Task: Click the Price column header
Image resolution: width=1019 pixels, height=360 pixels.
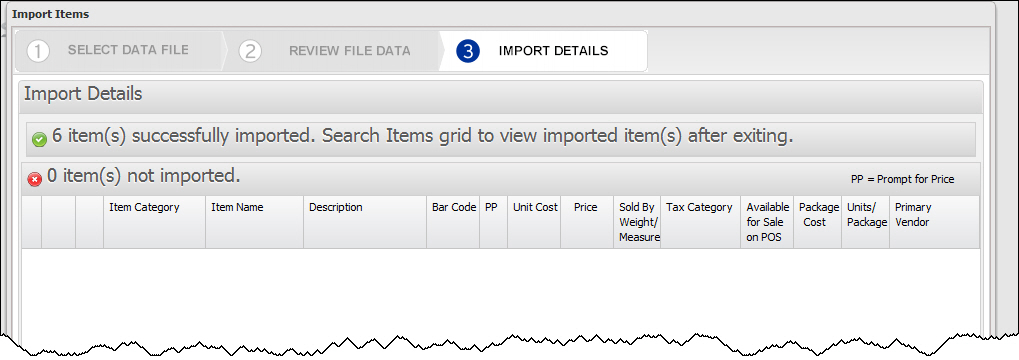Action: coord(587,222)
